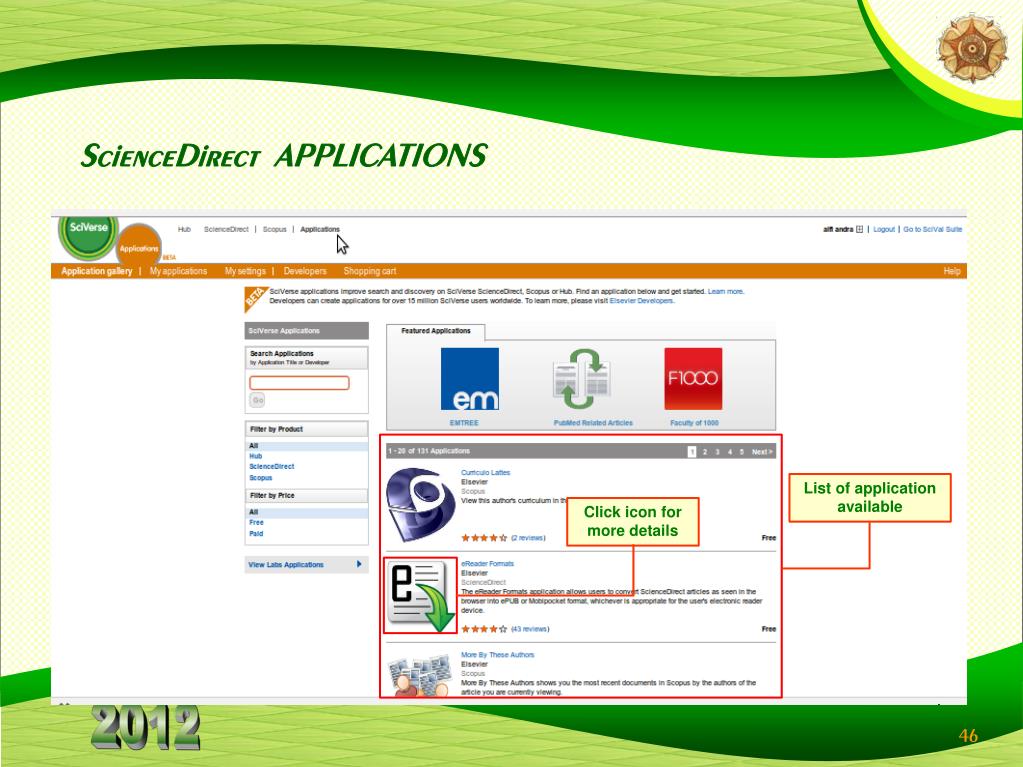Filter by price: All
The image size is (1023, 767).
[x=254, y=513]
